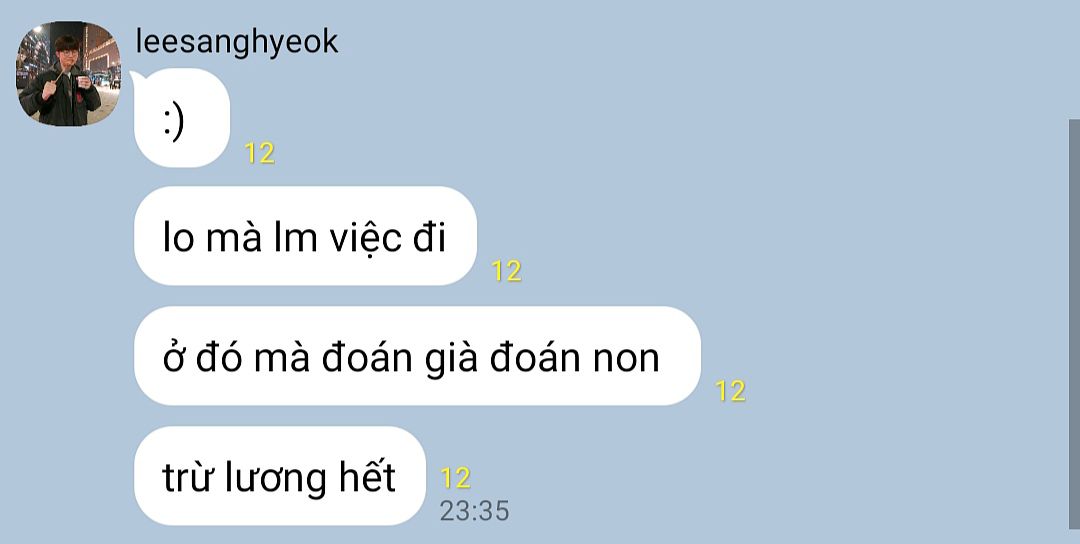1080x544 pixels.
Task: Select the ":)" smiley message bubble
Action: click(182, 118)
